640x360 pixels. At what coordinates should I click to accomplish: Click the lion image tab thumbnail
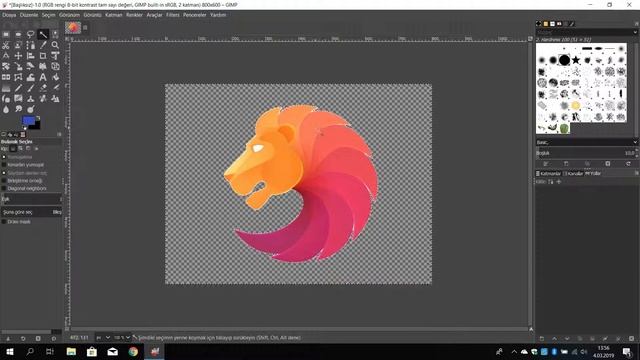coord(73,28)
